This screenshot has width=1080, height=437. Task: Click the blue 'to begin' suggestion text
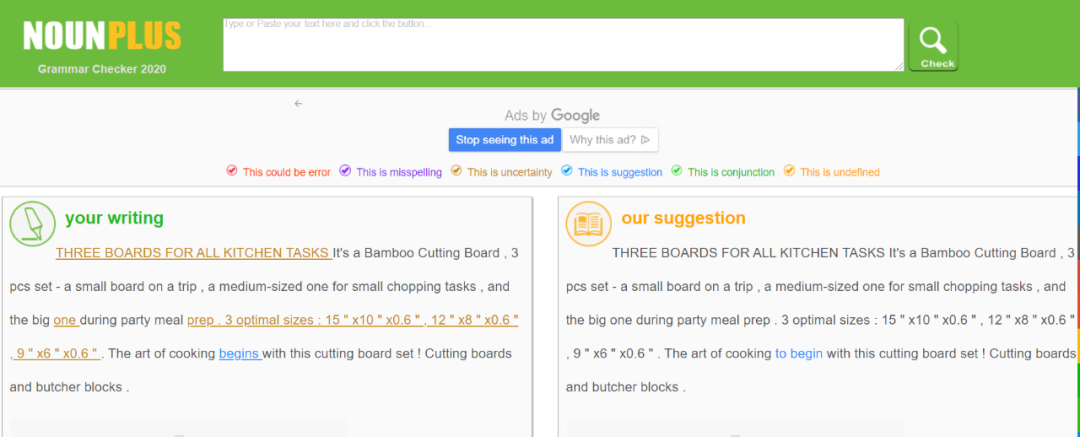pyautogui.click(x=799, y=354)
